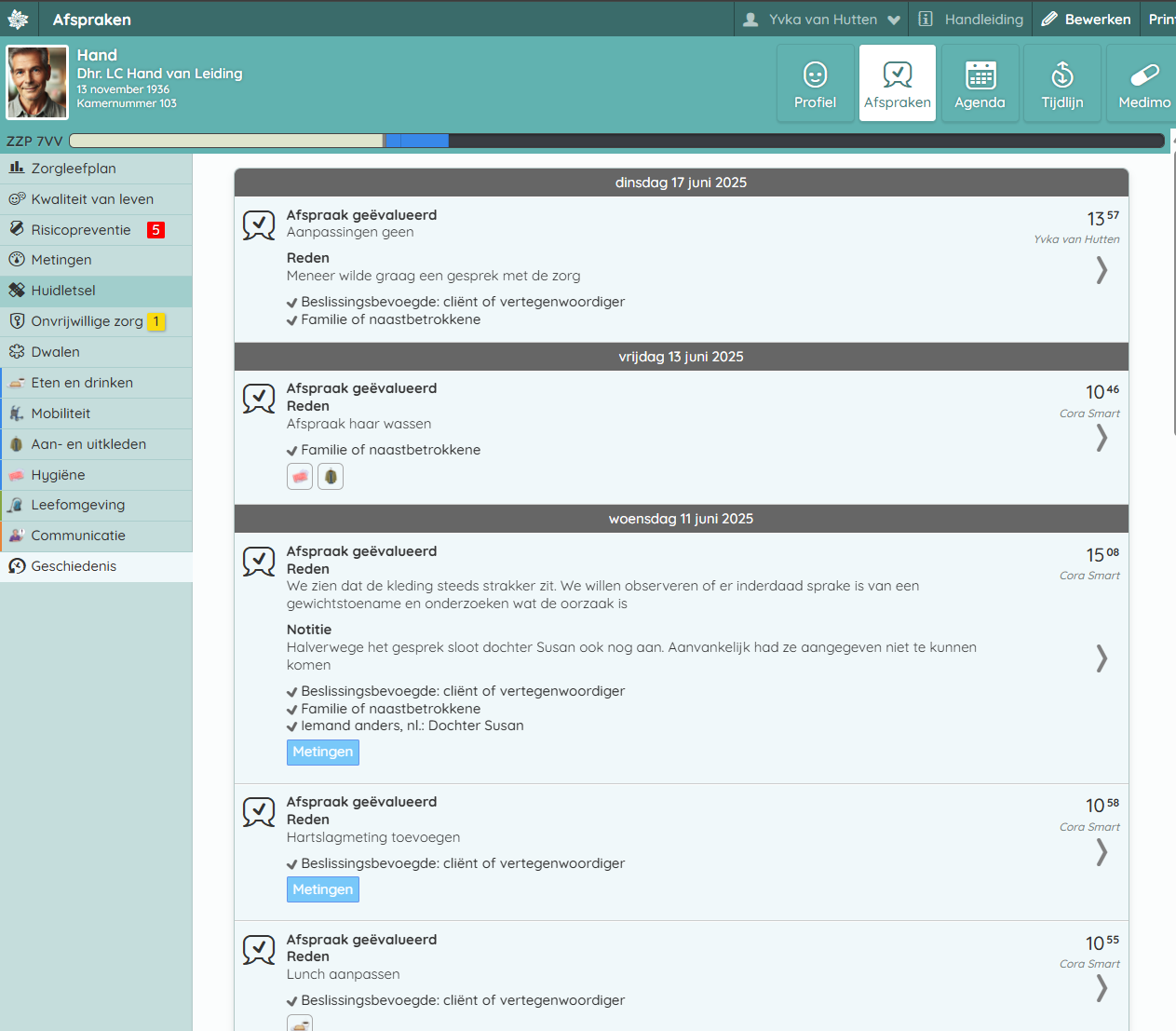Open the Agenda calendar icon
Screen dimensions: 1176x1031
[980, 75]
